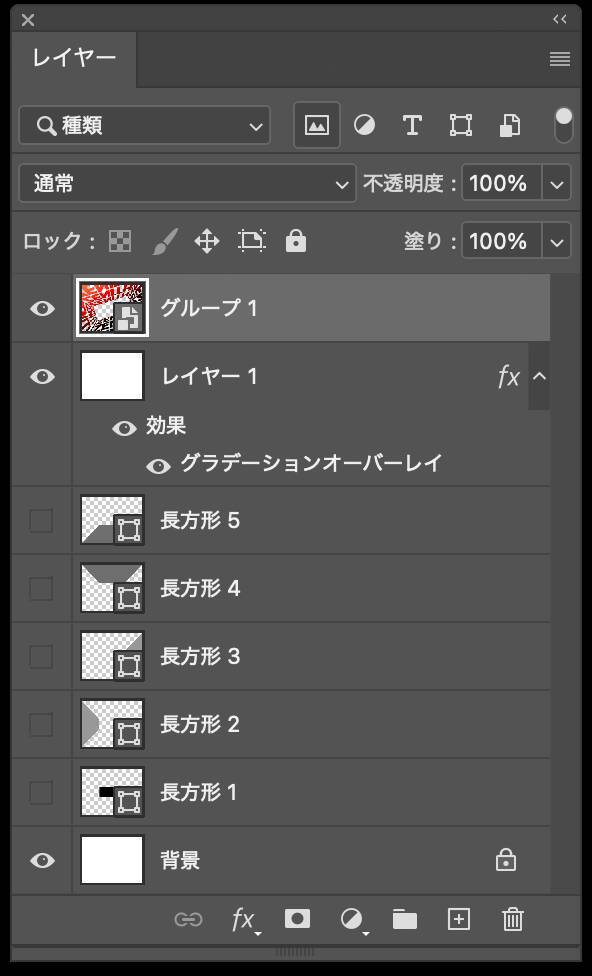Image resolution: width=592 pixels, height=976 pixels.
Task: Create a new layer
Action: coord(459,919)
